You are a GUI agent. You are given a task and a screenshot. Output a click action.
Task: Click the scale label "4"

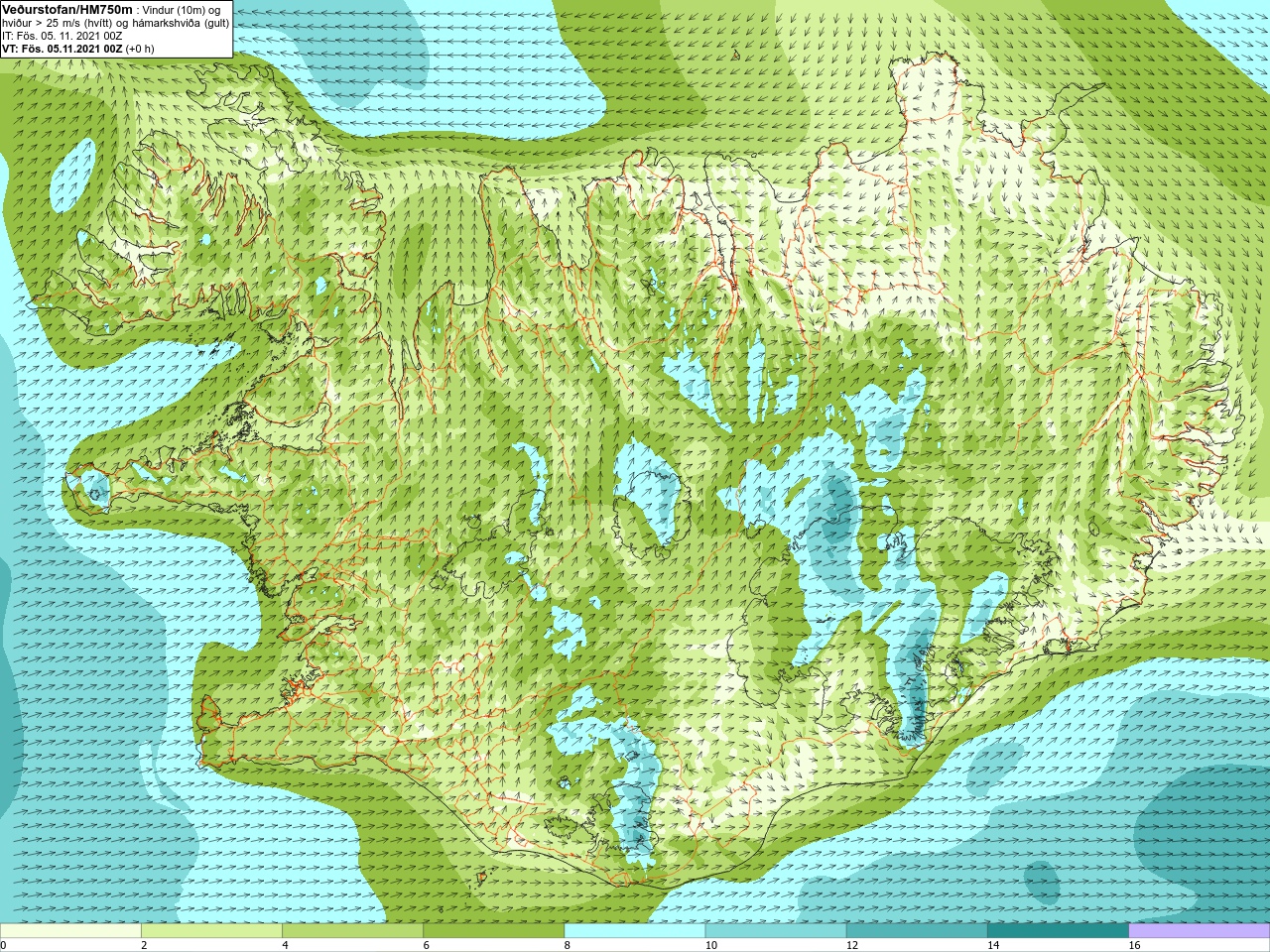tap(286, 945)
